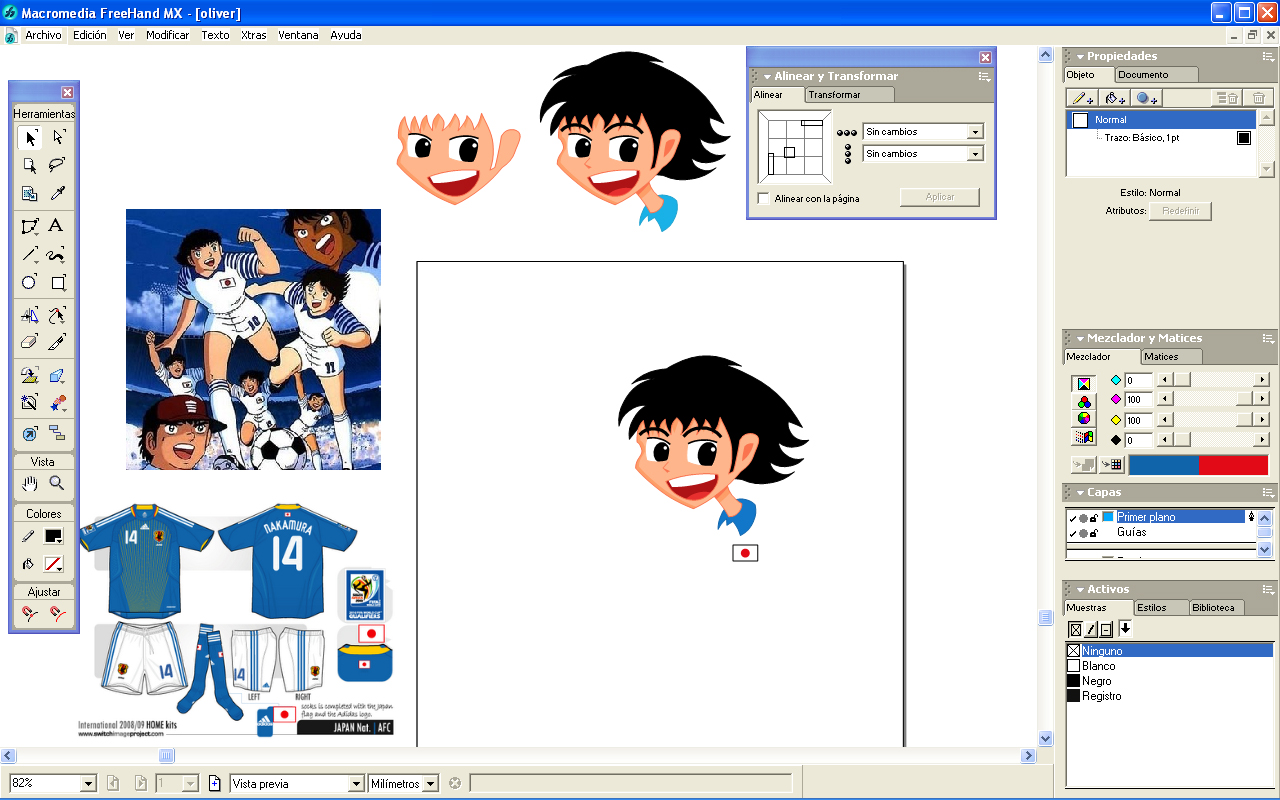The width and height of the screenshot is (1280, 800).
Task: Select the Text tool
Action: pyautogui.click(x=57, y=226)
